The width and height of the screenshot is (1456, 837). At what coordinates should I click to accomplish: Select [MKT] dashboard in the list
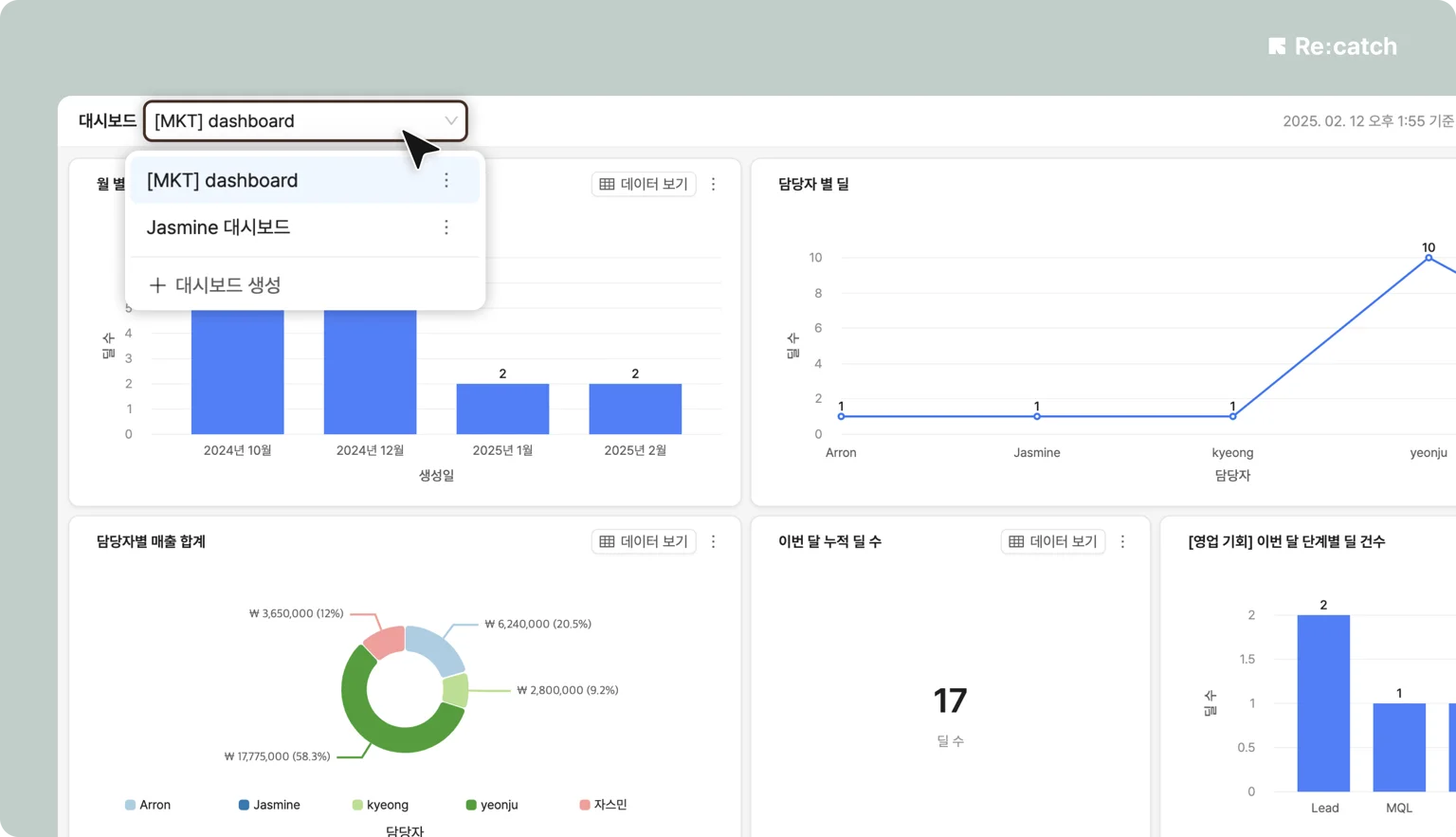pyautogui.click(x=304, y=180)
